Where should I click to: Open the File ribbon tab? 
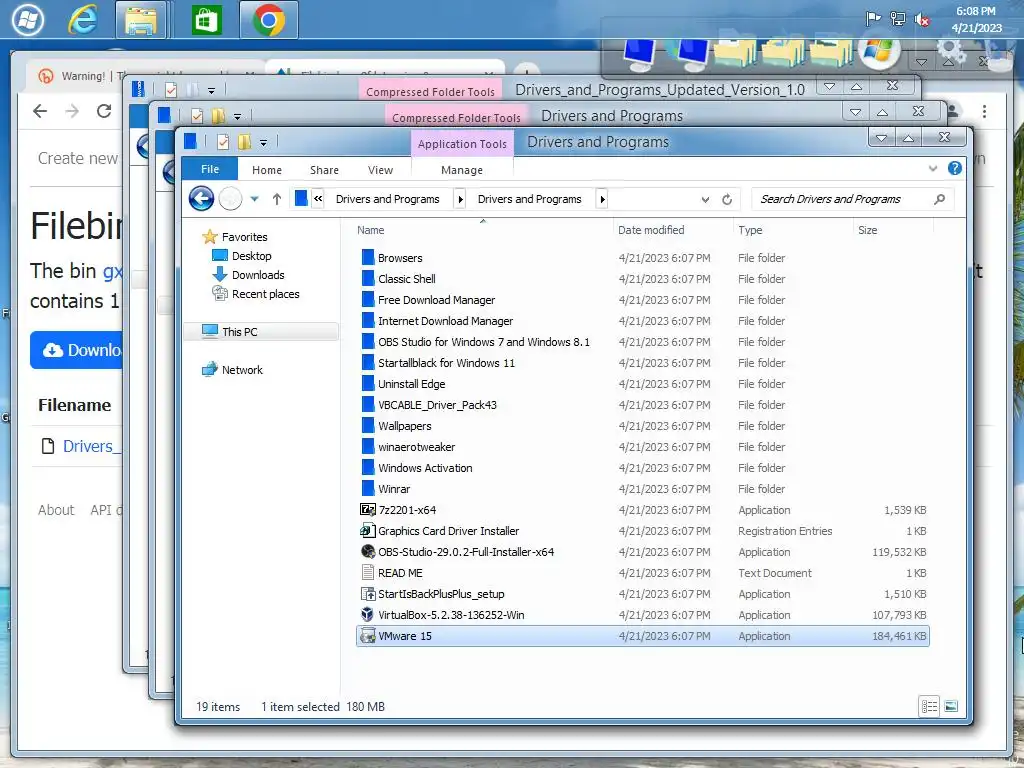[210, 169]
